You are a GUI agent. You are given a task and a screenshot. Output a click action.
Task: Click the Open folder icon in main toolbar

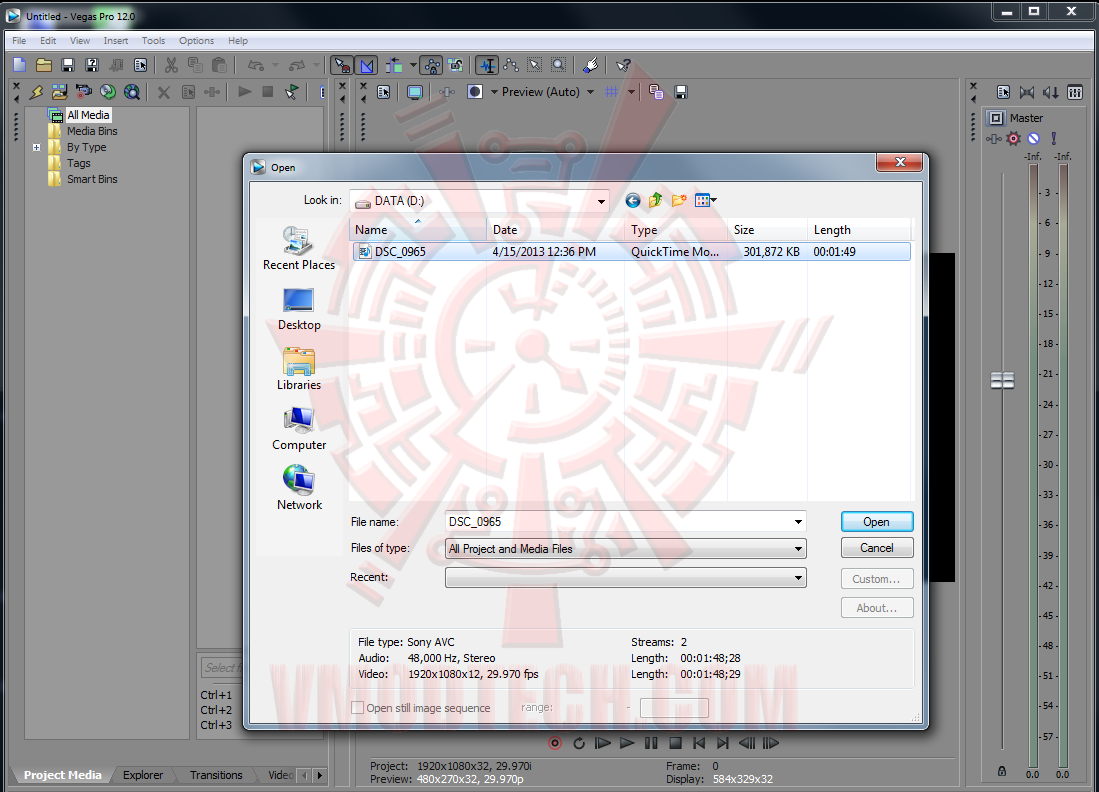point(44,65)
